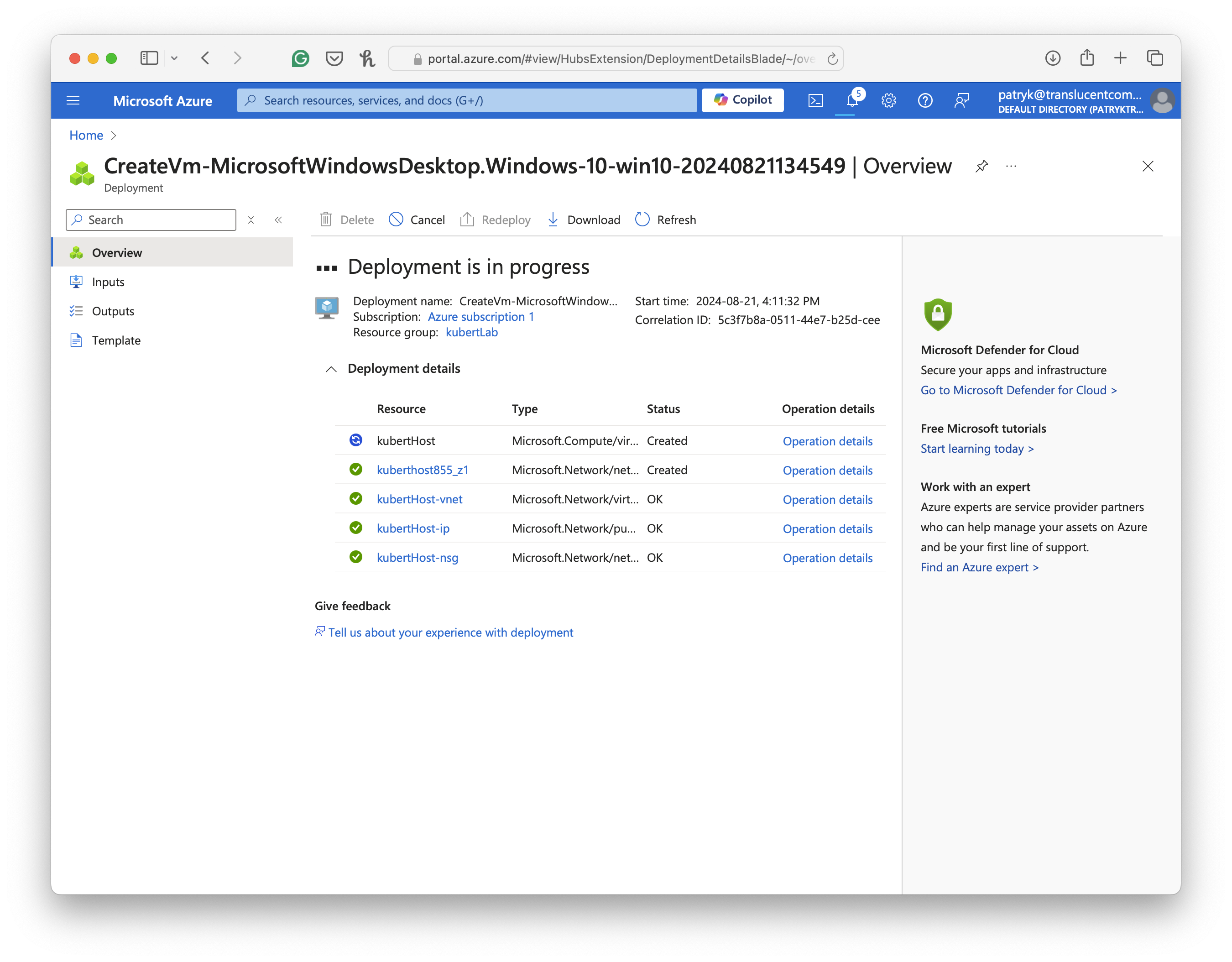Open portal settings gear

(x=888, y=100)
